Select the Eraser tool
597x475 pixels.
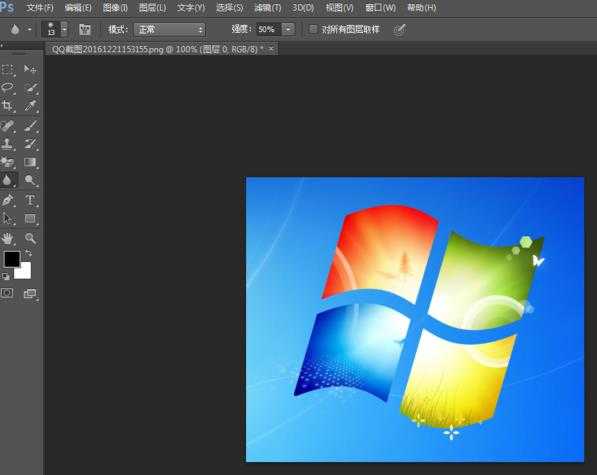(7, 162)
